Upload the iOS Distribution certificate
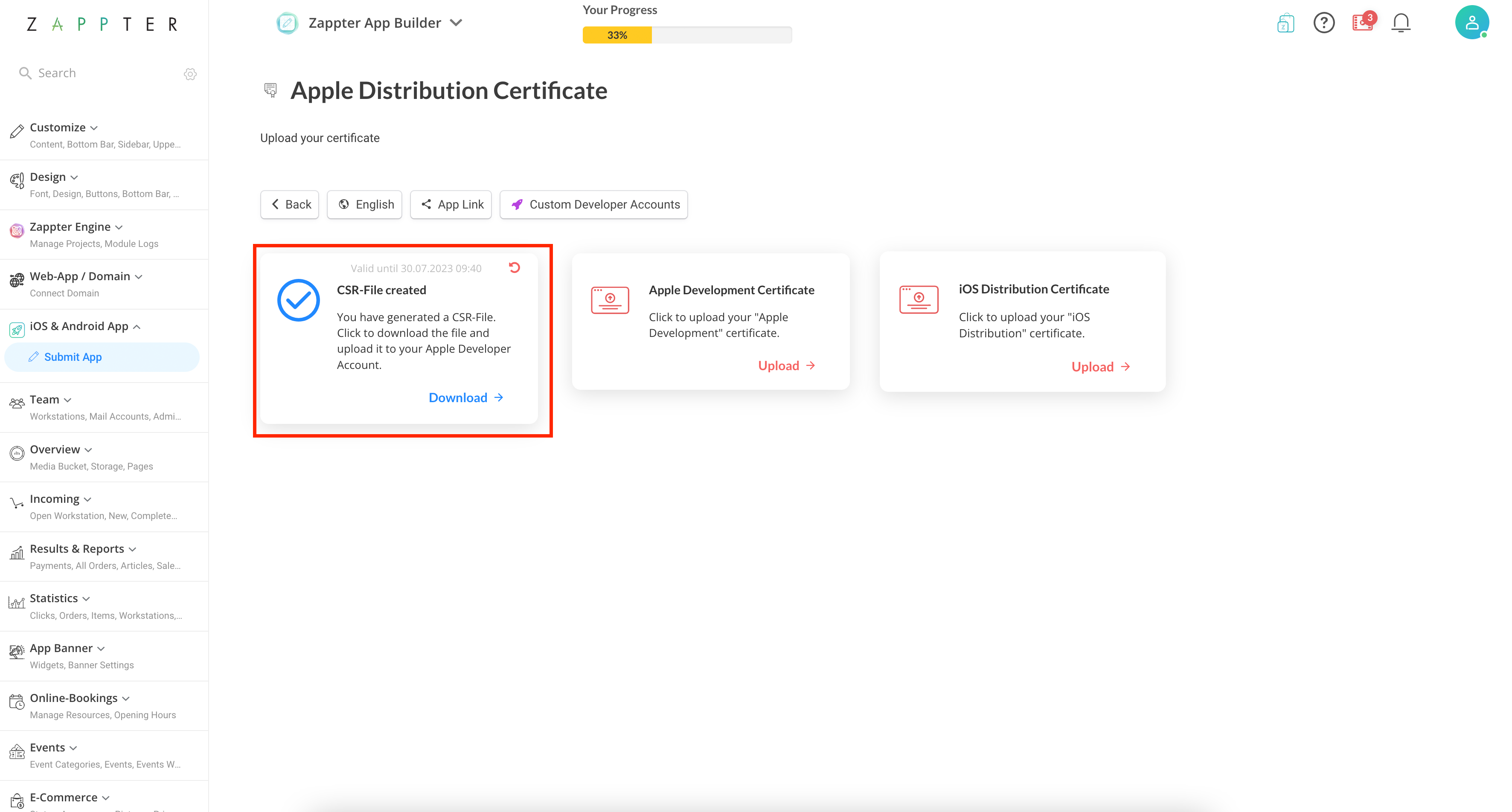 pos(1101,367)
